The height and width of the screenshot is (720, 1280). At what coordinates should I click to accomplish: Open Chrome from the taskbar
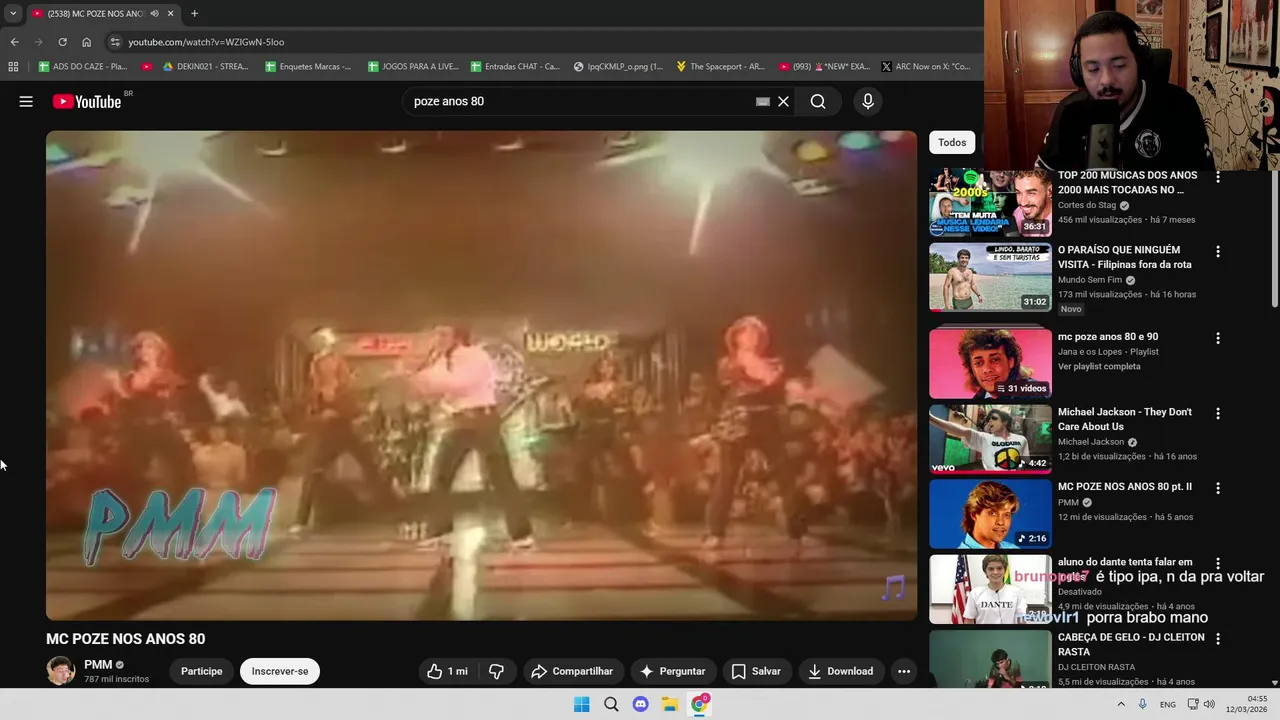(699, 704)
